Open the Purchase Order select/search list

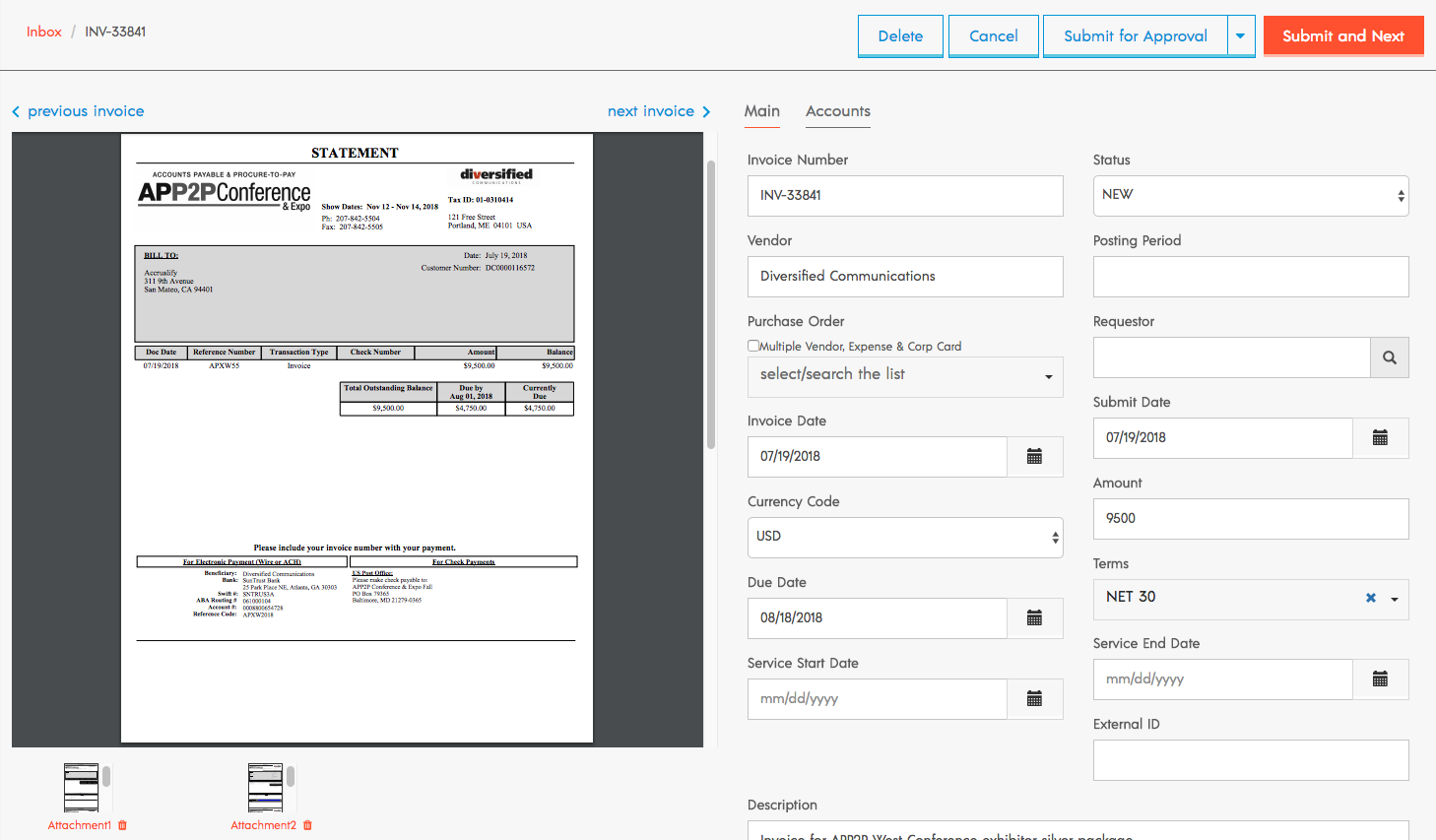[905, 377]
